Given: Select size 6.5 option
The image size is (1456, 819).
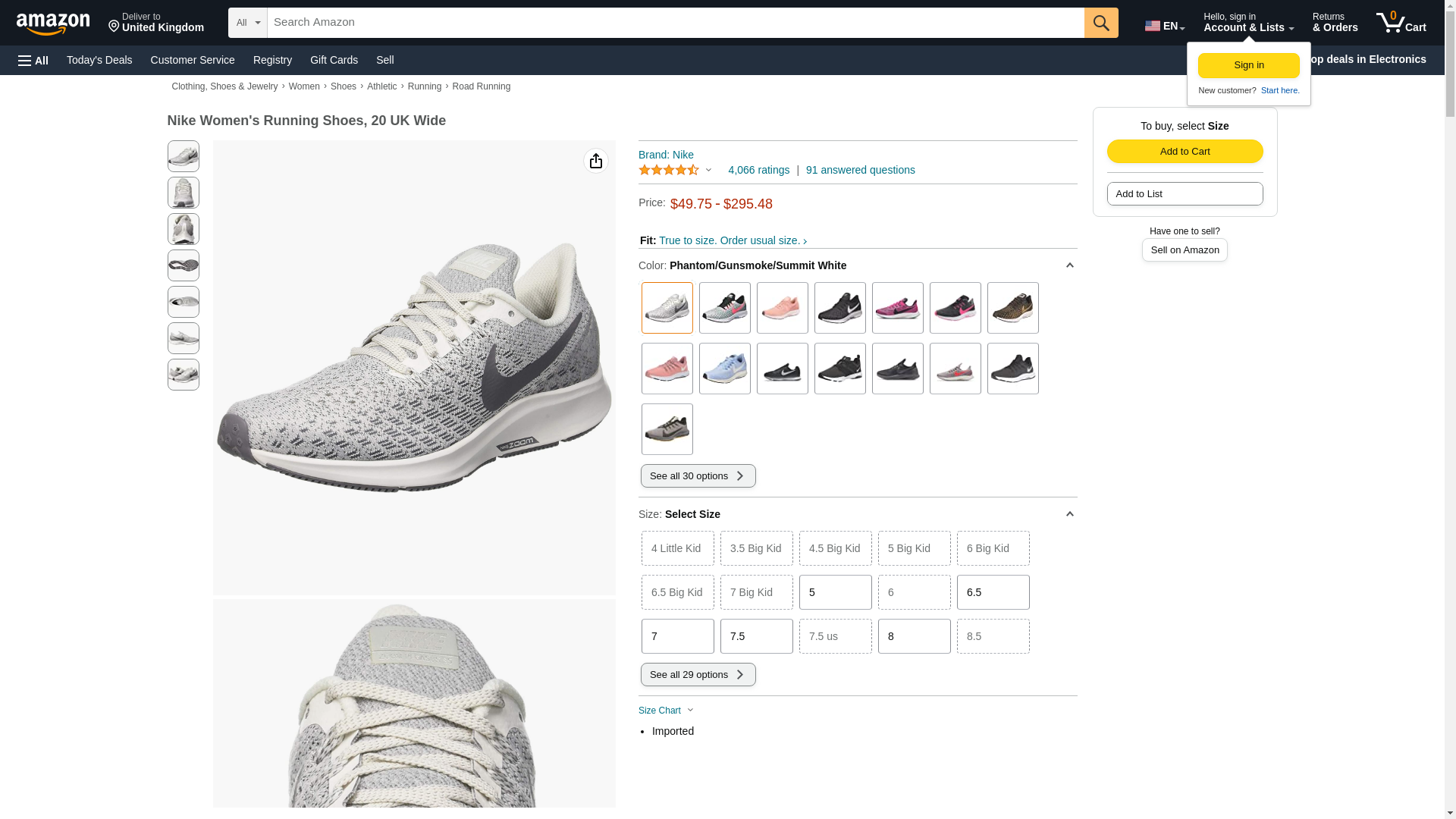Looking at the screenshot, I should [x=993, y=592].
